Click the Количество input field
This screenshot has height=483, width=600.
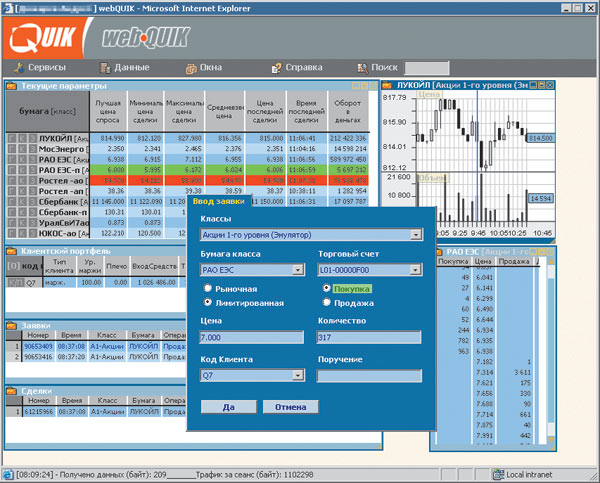369,337
